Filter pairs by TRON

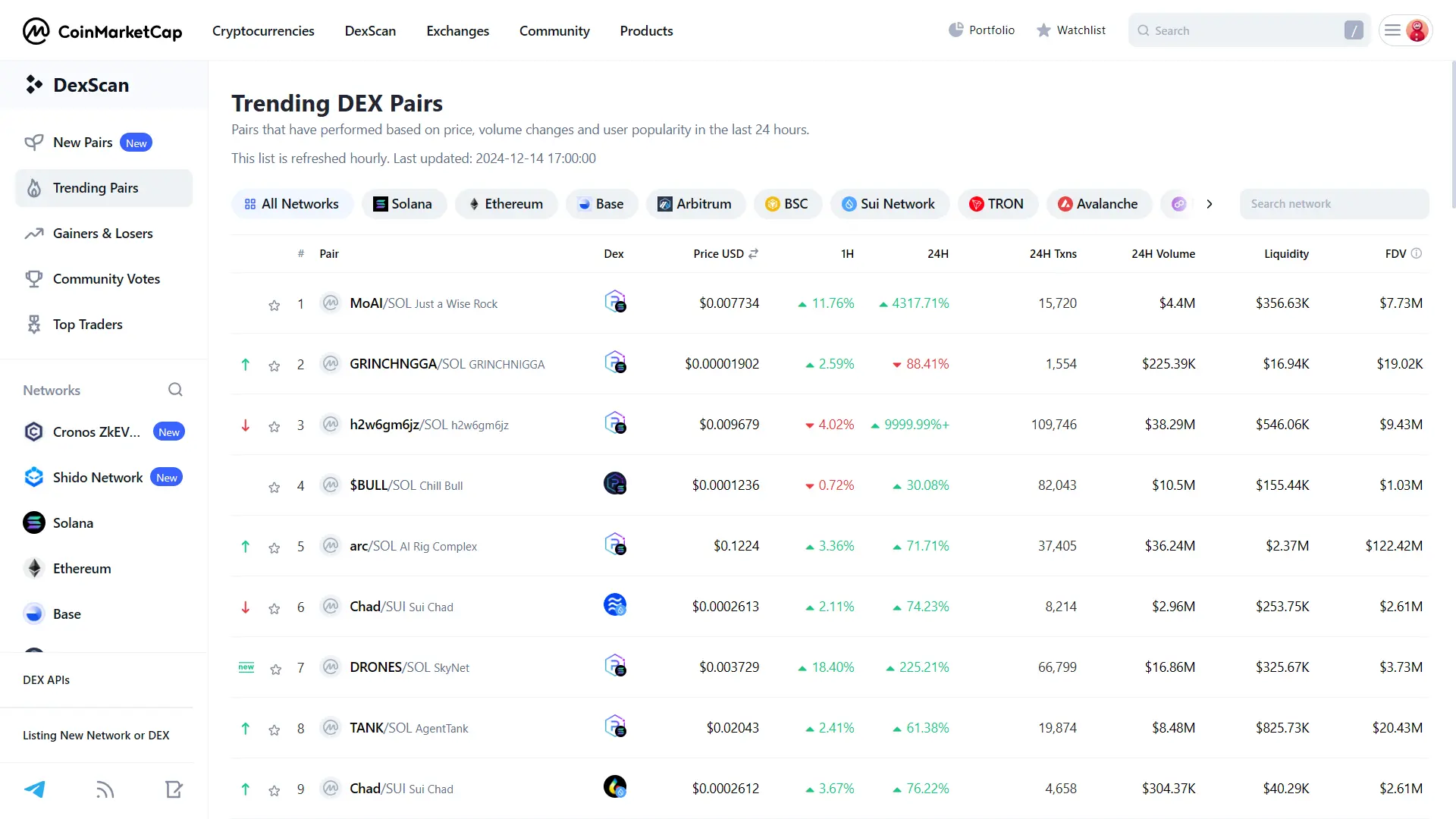tap(997, 204)
